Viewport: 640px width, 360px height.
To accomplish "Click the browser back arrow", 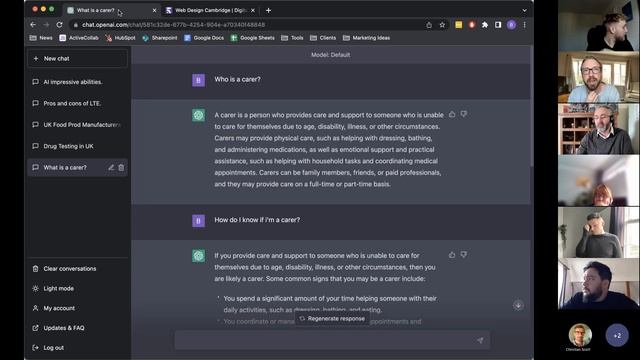I will [x=33, y=24].
